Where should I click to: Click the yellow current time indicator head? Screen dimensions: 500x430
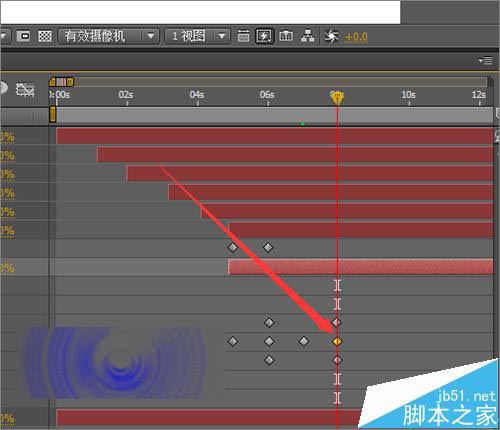(x=337, y=97)
